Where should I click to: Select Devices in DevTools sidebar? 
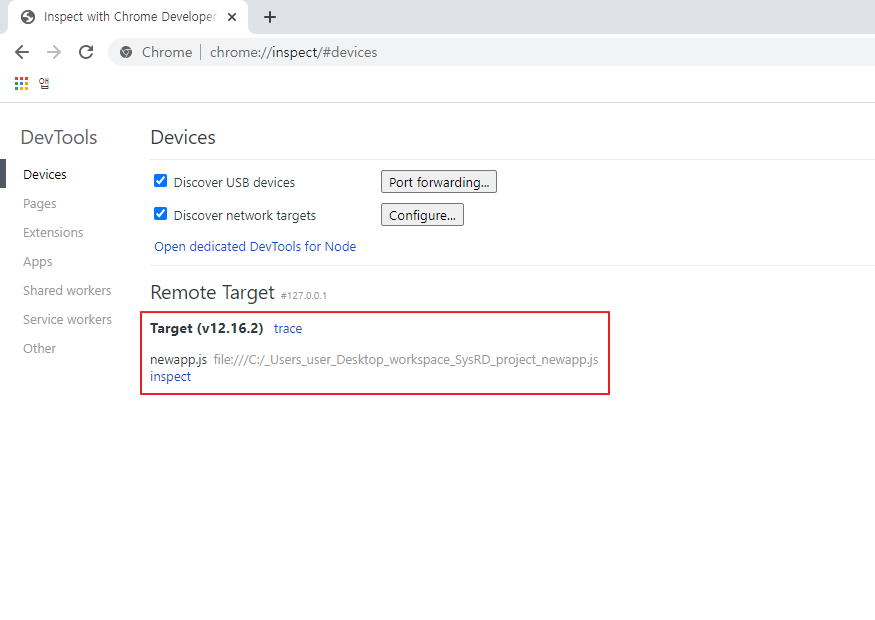(x=45, y=175)
